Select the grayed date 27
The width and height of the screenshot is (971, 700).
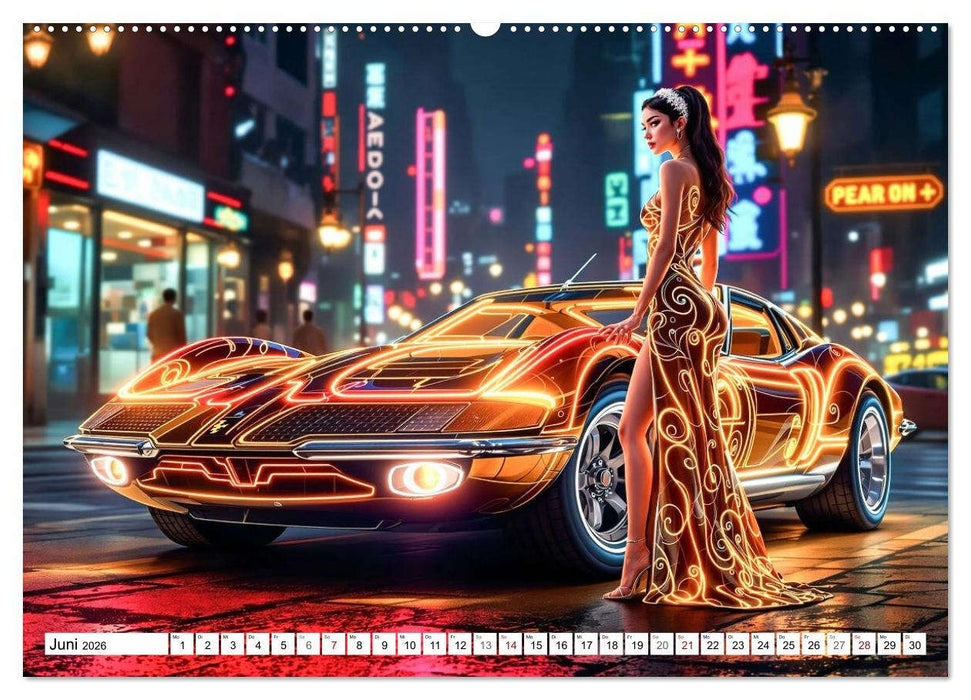click(838, 645)
